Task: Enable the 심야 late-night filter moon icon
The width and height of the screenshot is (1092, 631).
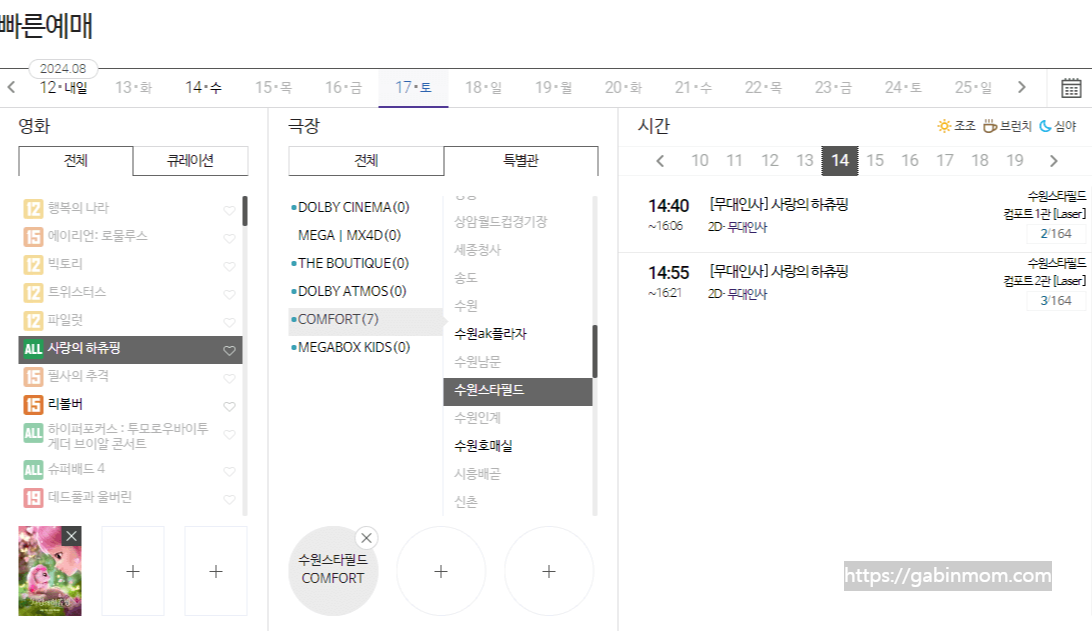Action: [1043, 124]
